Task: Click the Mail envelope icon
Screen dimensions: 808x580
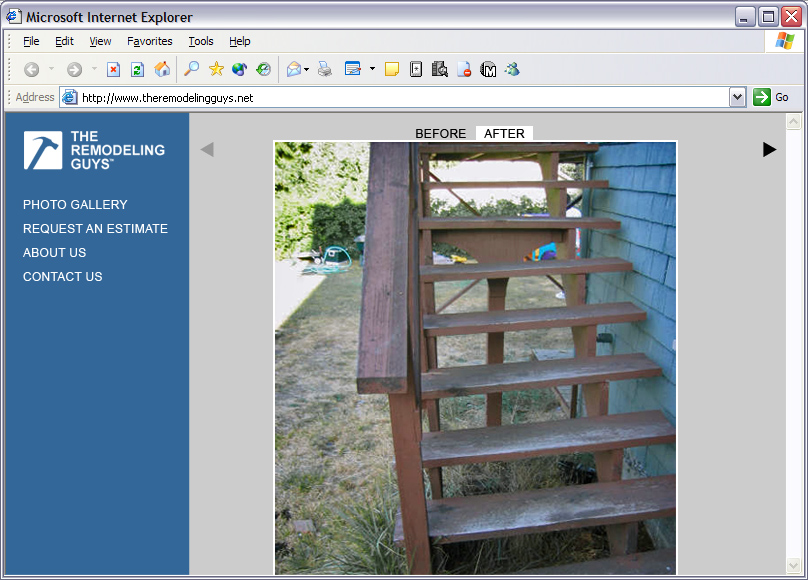Action: (293, 69)
